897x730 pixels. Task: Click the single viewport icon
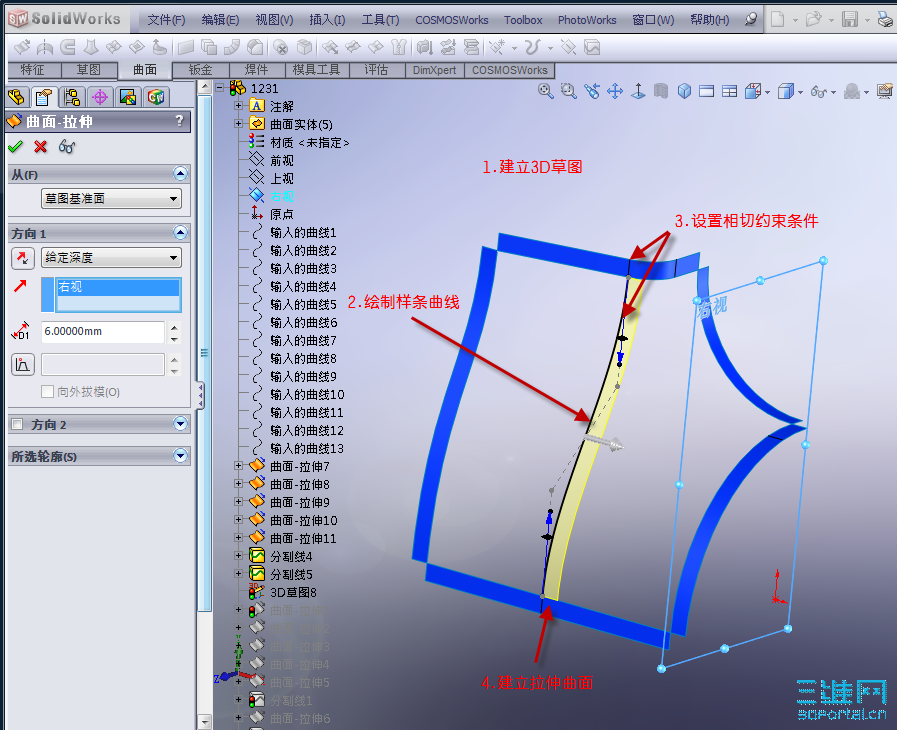[707, 91]
